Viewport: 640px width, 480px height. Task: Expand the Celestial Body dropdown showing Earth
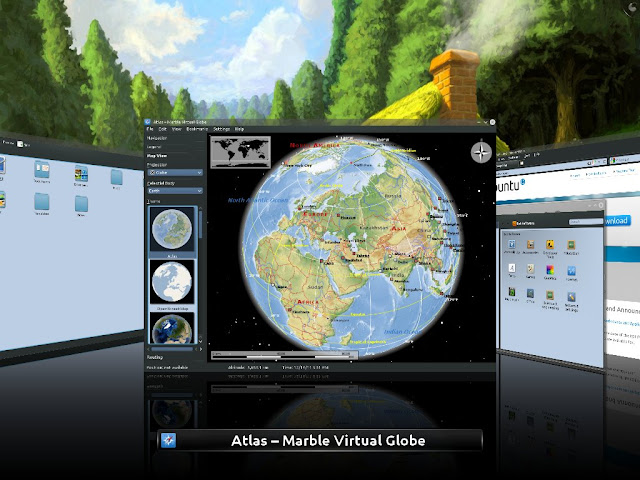175,191
